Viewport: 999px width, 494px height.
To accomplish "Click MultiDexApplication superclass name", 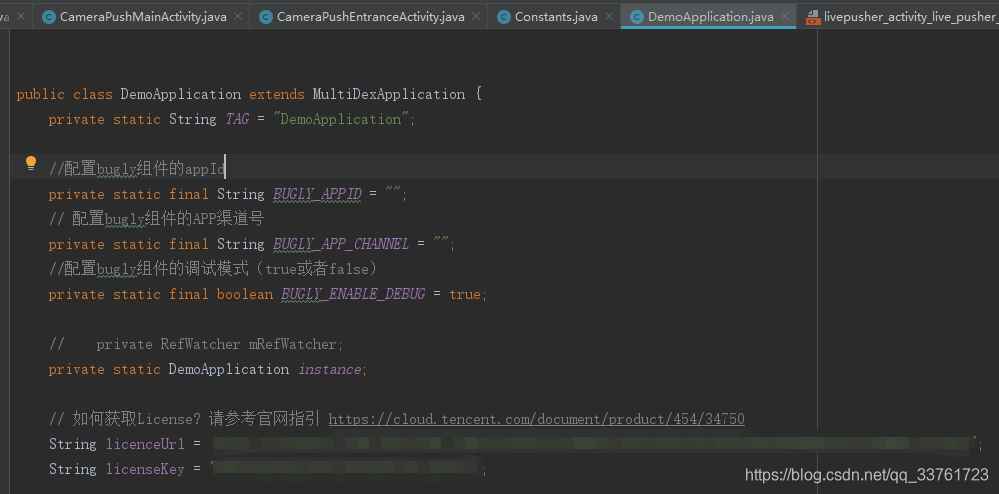I will point(389,94).
